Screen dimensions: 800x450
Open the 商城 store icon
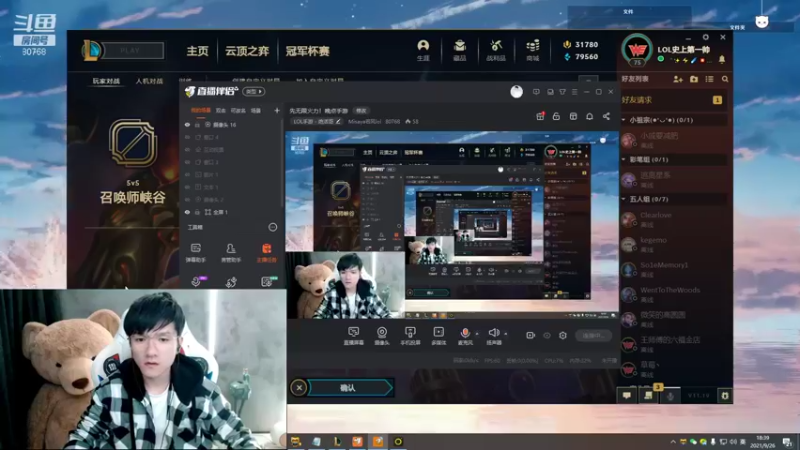point(533,50)
